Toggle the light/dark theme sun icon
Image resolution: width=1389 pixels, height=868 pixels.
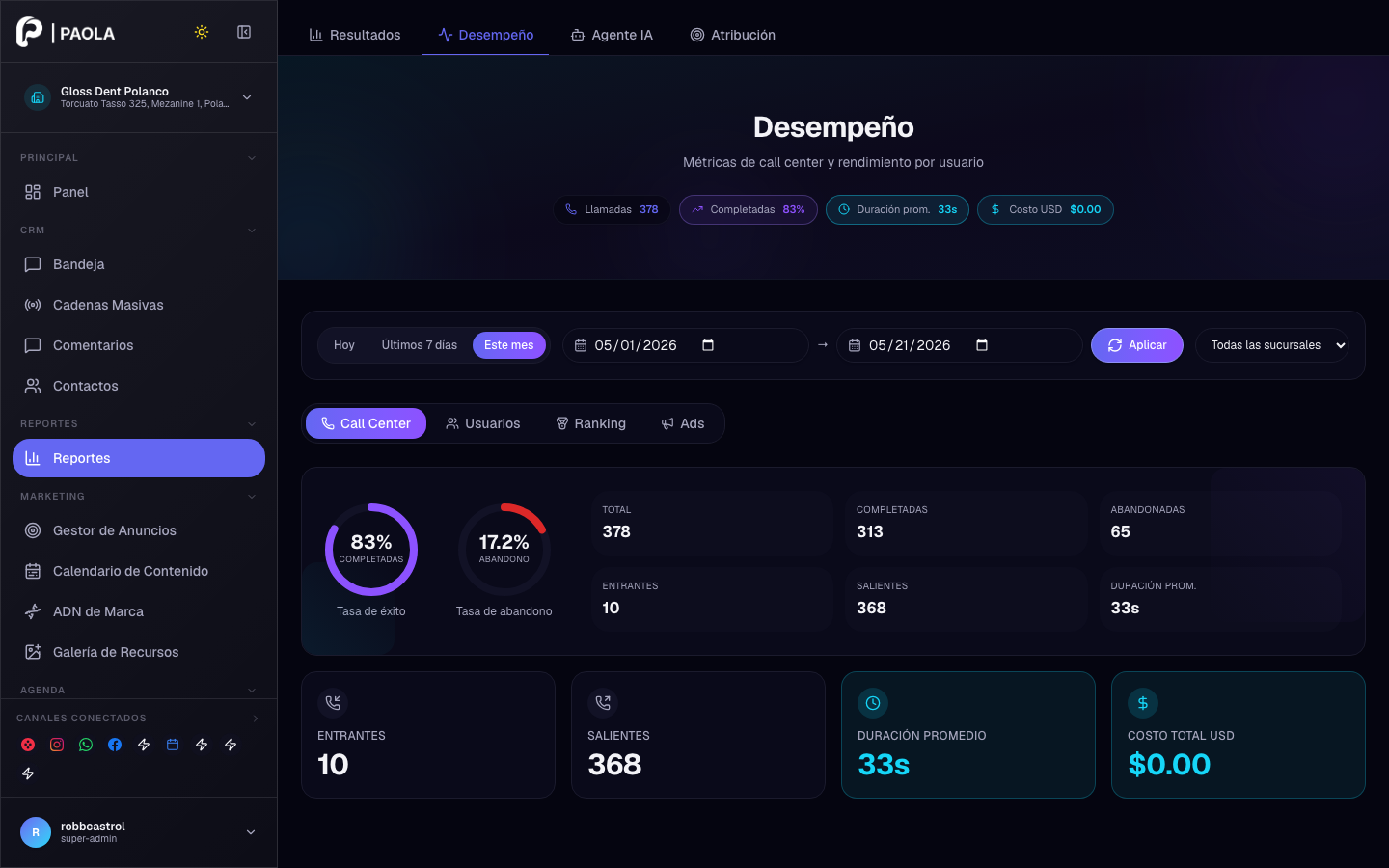click(x=202, y=32)
